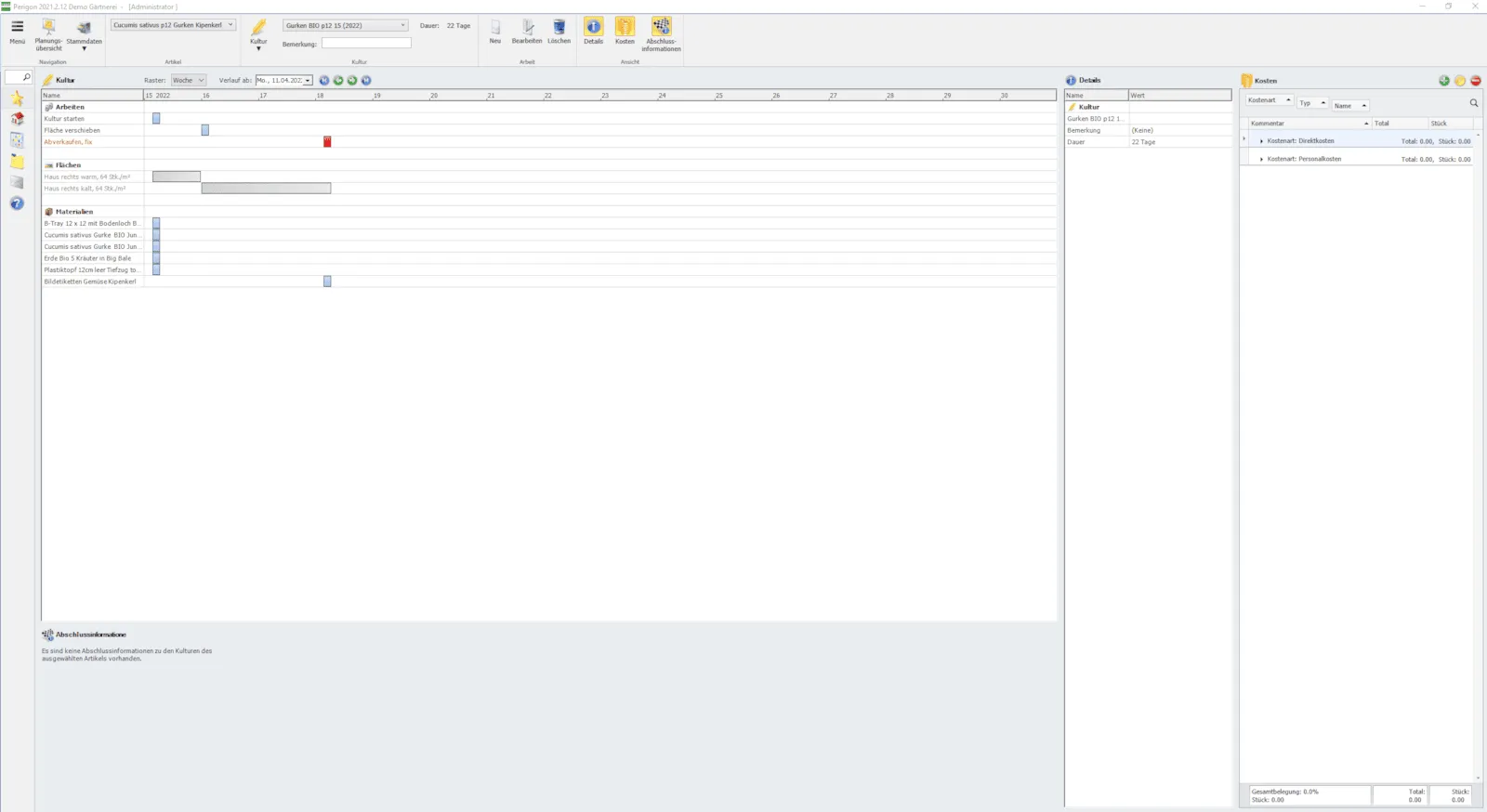1487x812 pixels.
Task: Click green plus icon in Kosten panel
Action: [x=1444, y=81]
